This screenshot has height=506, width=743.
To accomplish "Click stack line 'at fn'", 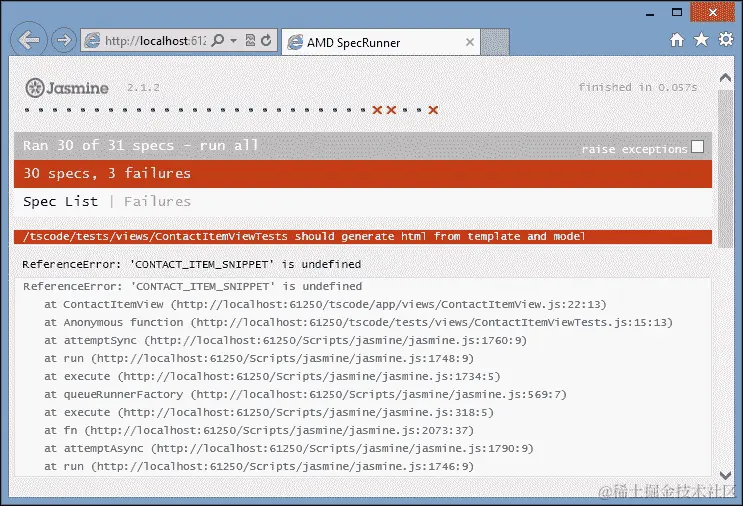I will [x=259, y=430].
